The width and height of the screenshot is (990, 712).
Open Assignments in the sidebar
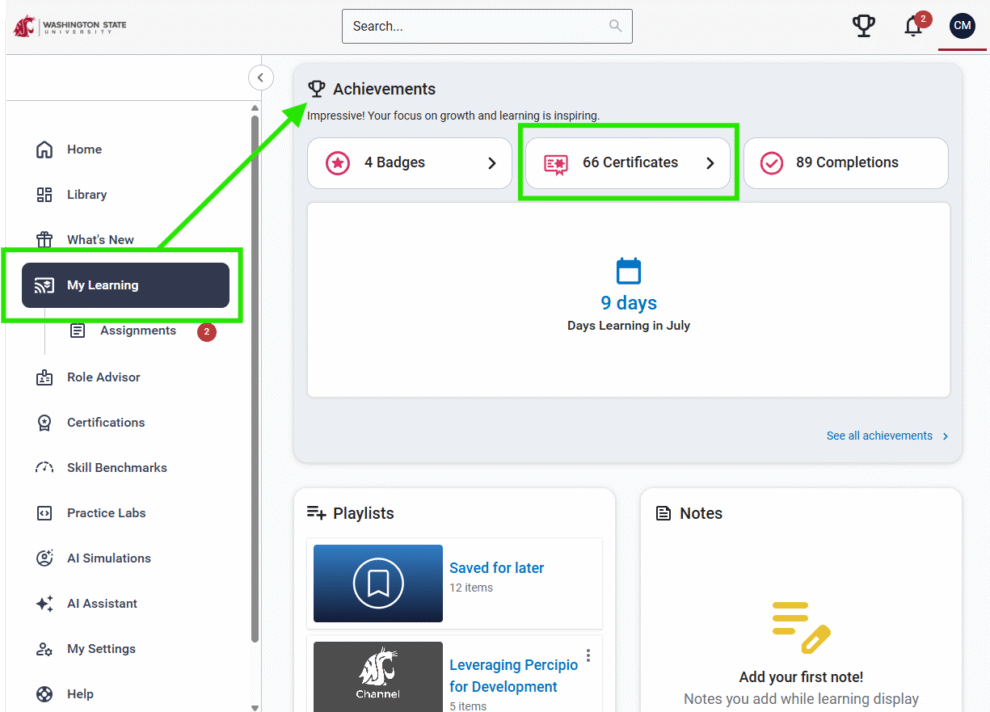[x=137, y=331]
